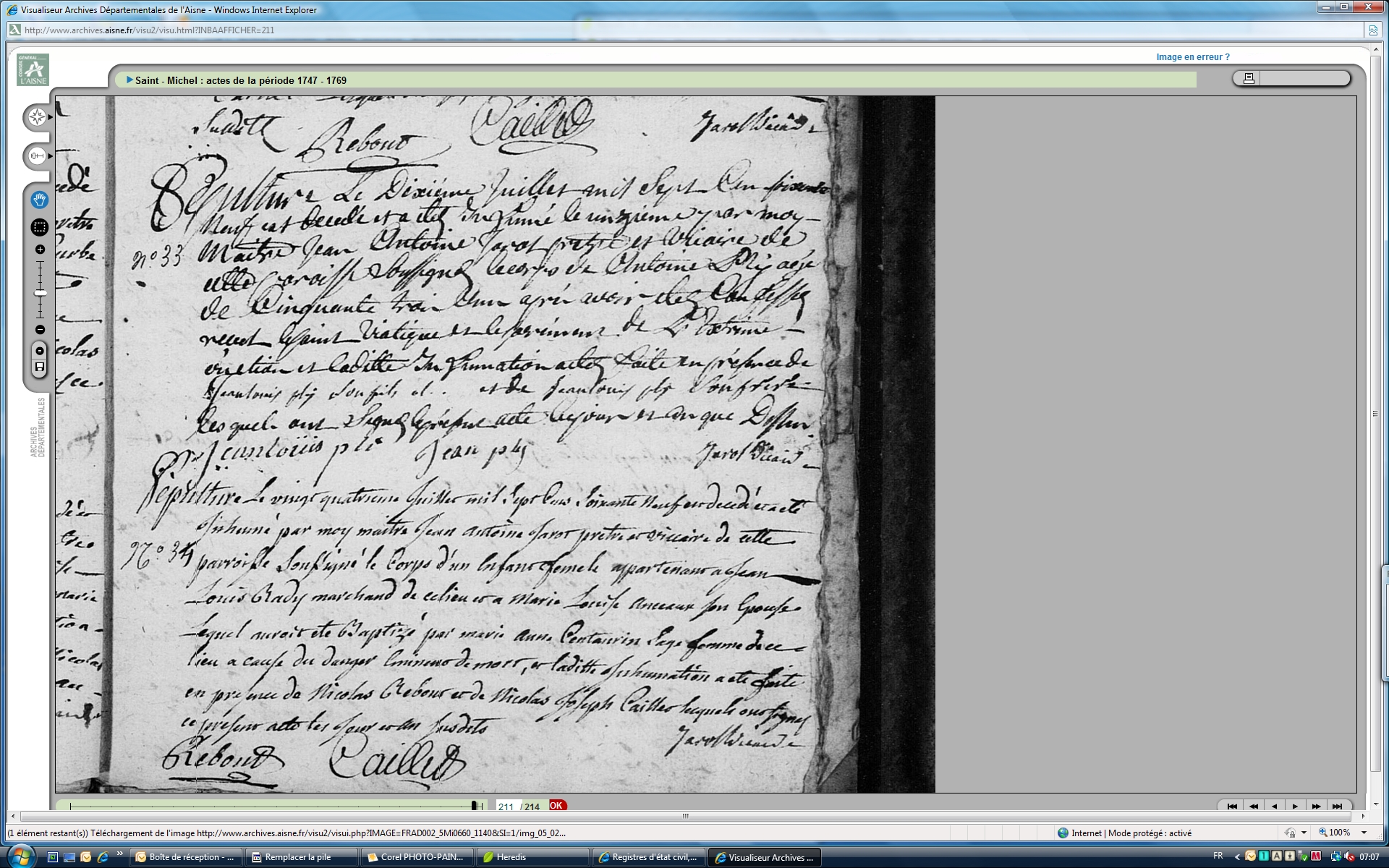
Task: Print the document using printer icon
Action: (x=1248, y=78)
